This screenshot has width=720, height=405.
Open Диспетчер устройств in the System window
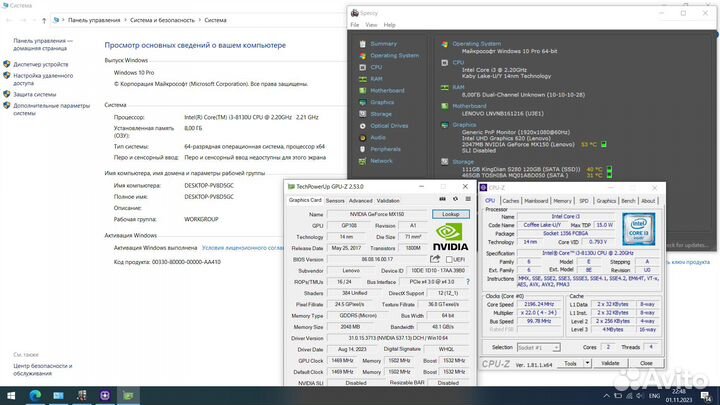point(40,65)
